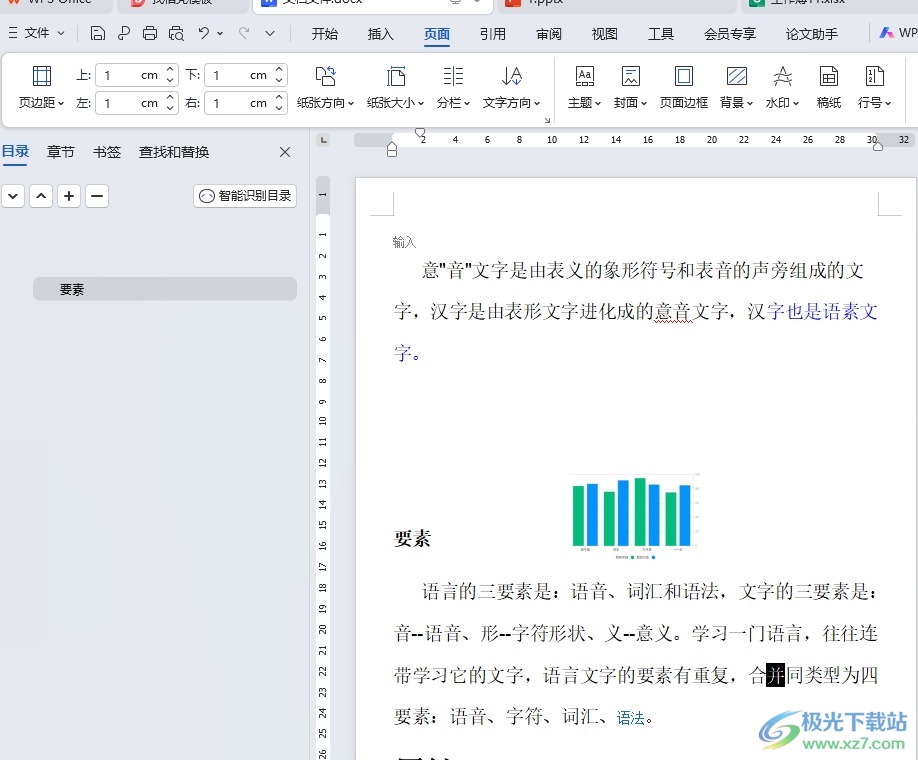Switch to the 开始 ribbon tab

pos(324,34)
